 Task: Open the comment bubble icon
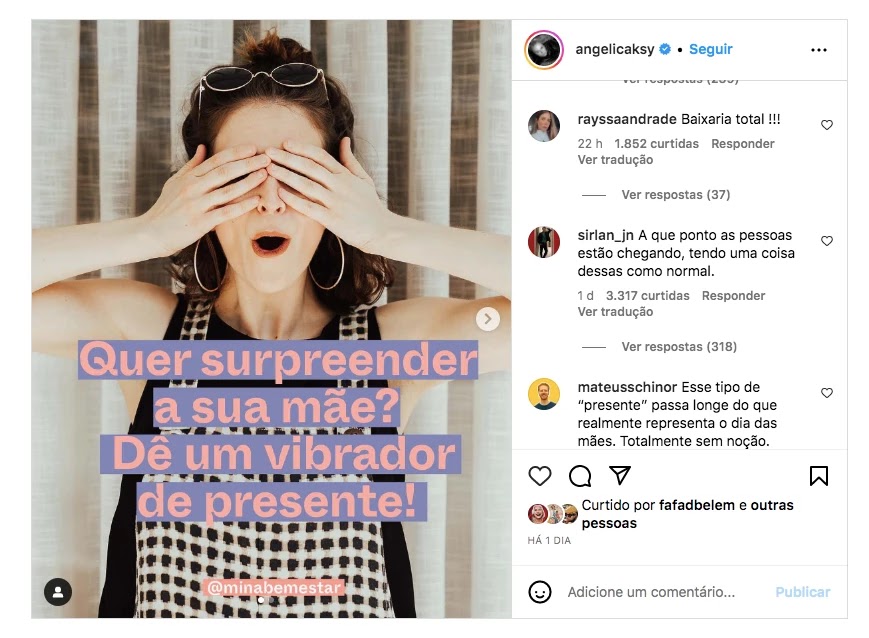(x=580, y=476)
